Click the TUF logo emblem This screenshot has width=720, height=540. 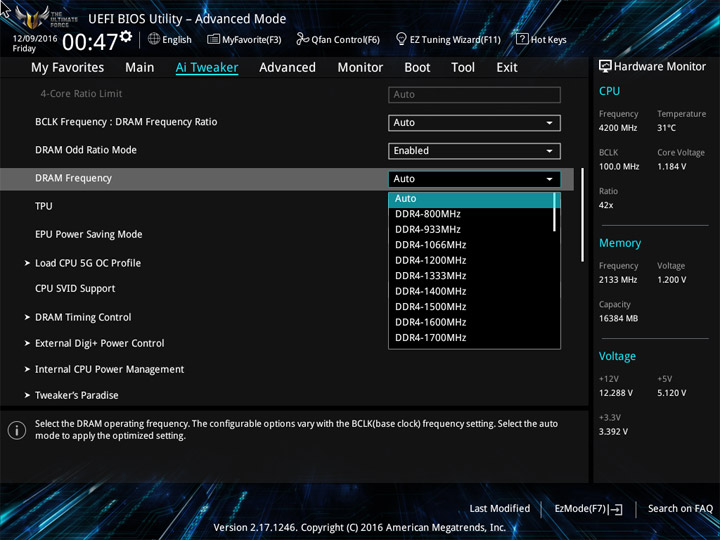32,17
